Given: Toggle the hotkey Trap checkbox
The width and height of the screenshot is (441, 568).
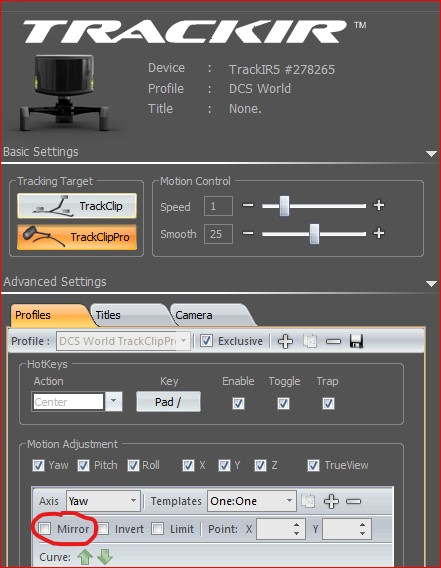Looking at the screenshot, I should point(328,403).
